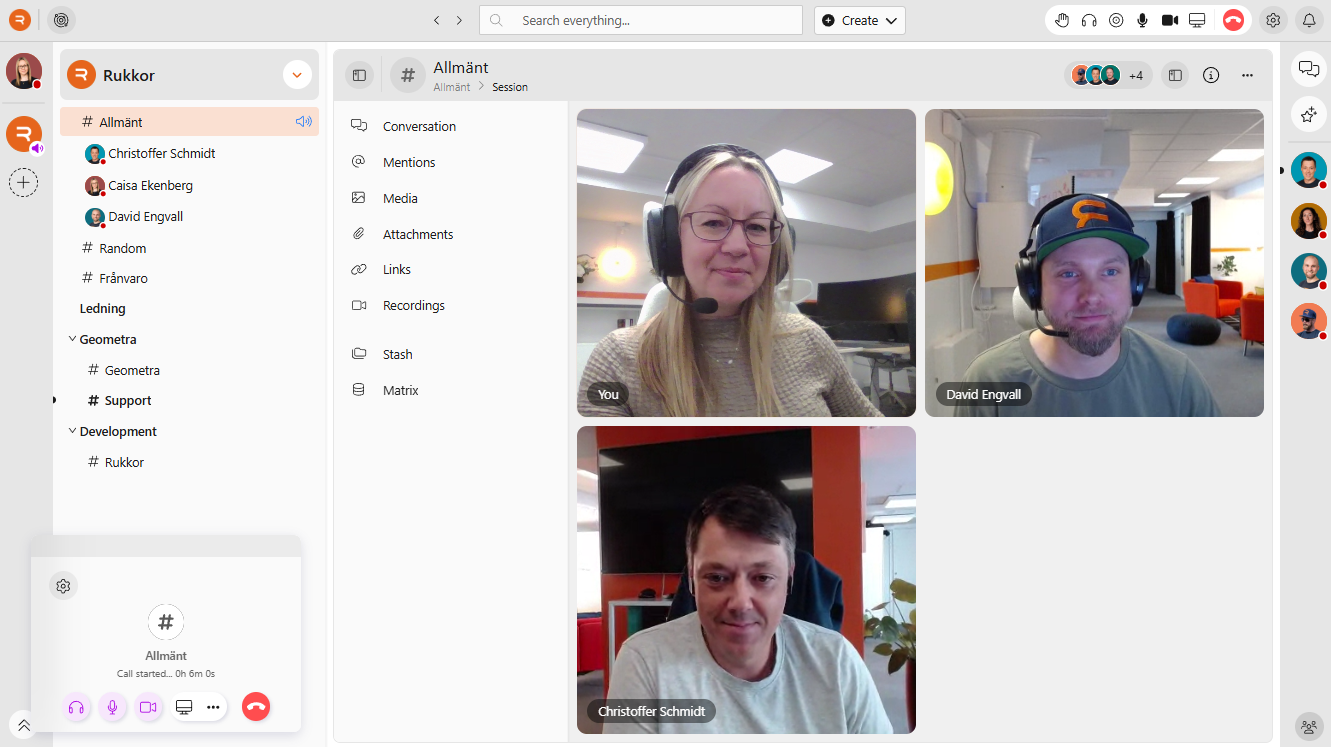
Task: Collapse the Development group
Action: [x=72, y=431]
